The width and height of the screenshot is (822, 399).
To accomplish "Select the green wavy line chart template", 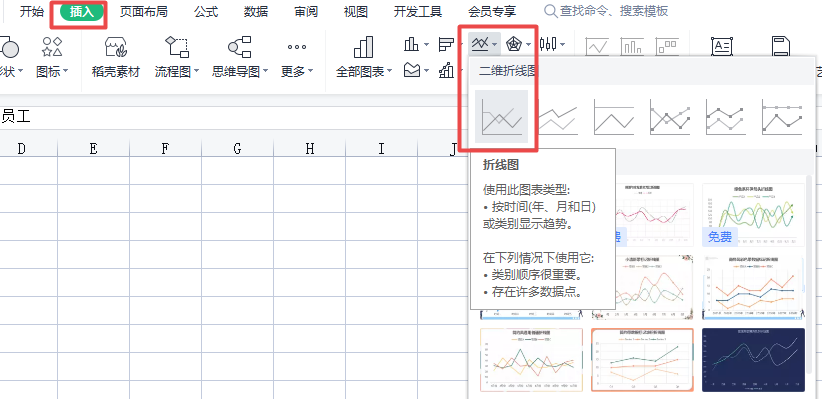I will click(753, 215).
